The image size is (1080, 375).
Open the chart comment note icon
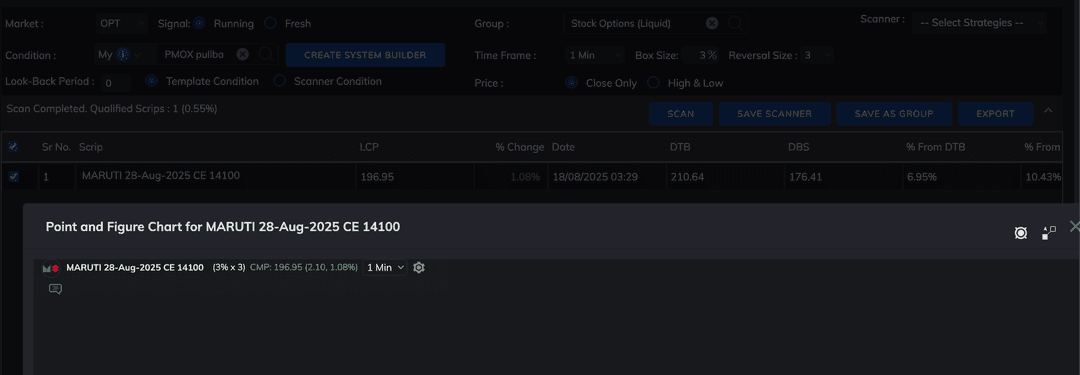[x=55, y=289]
